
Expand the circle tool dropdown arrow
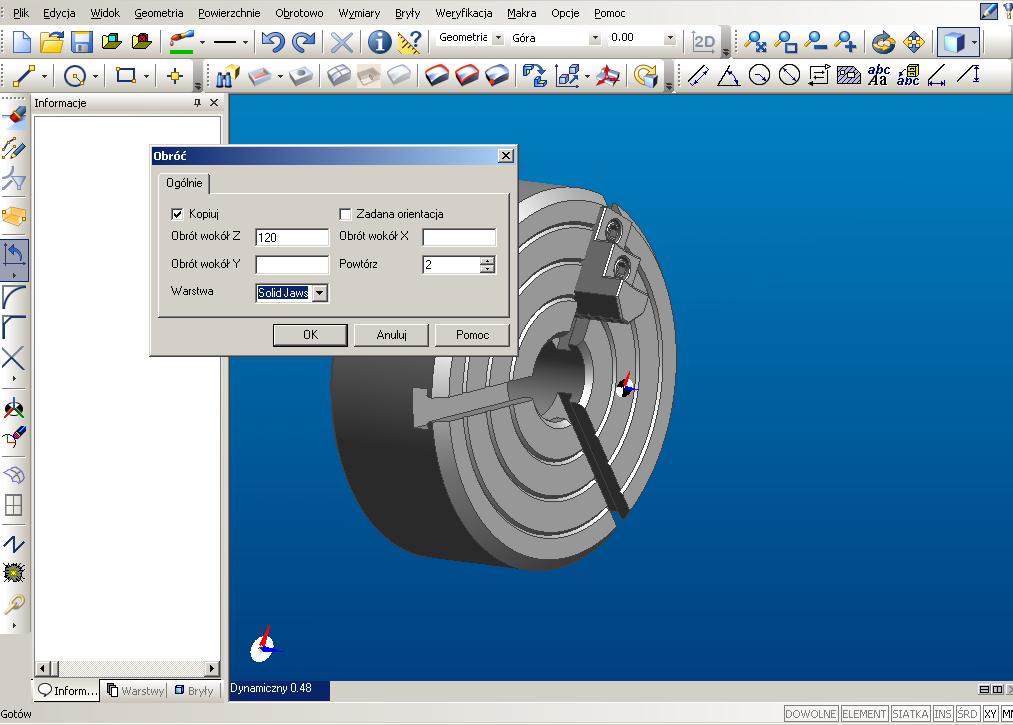click(95, 76)
